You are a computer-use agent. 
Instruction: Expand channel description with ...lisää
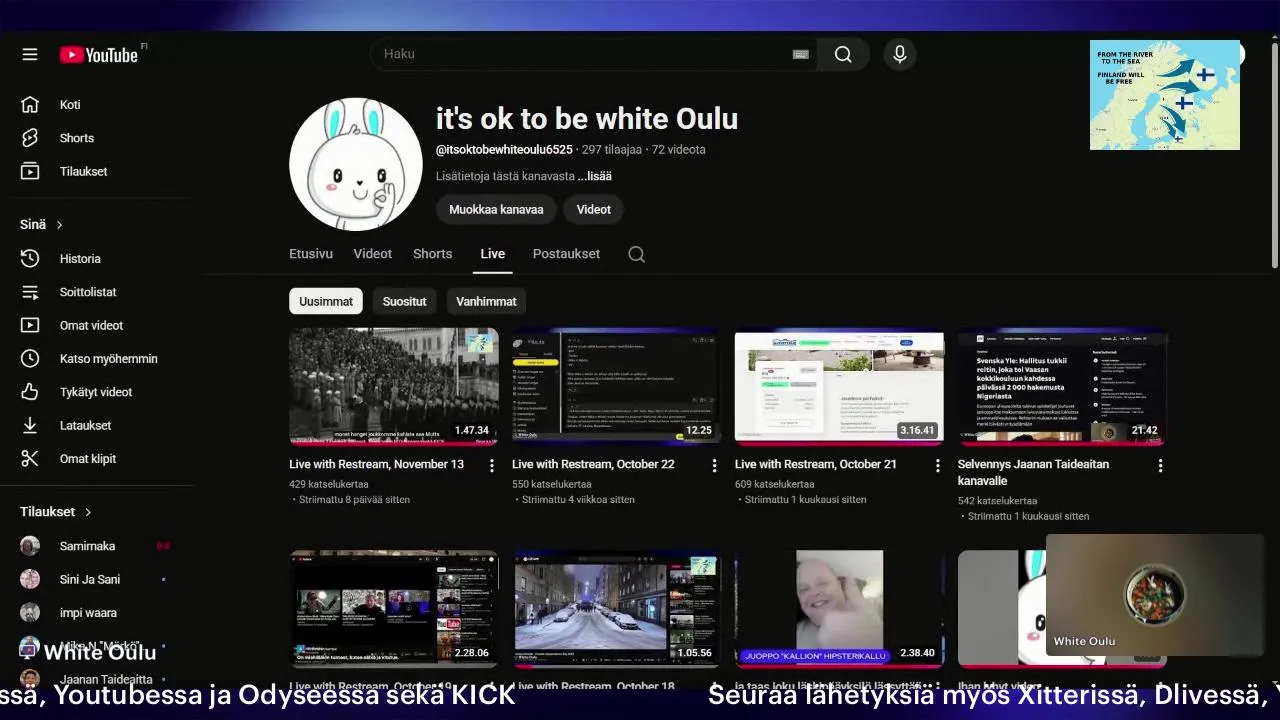pos(594,176)
